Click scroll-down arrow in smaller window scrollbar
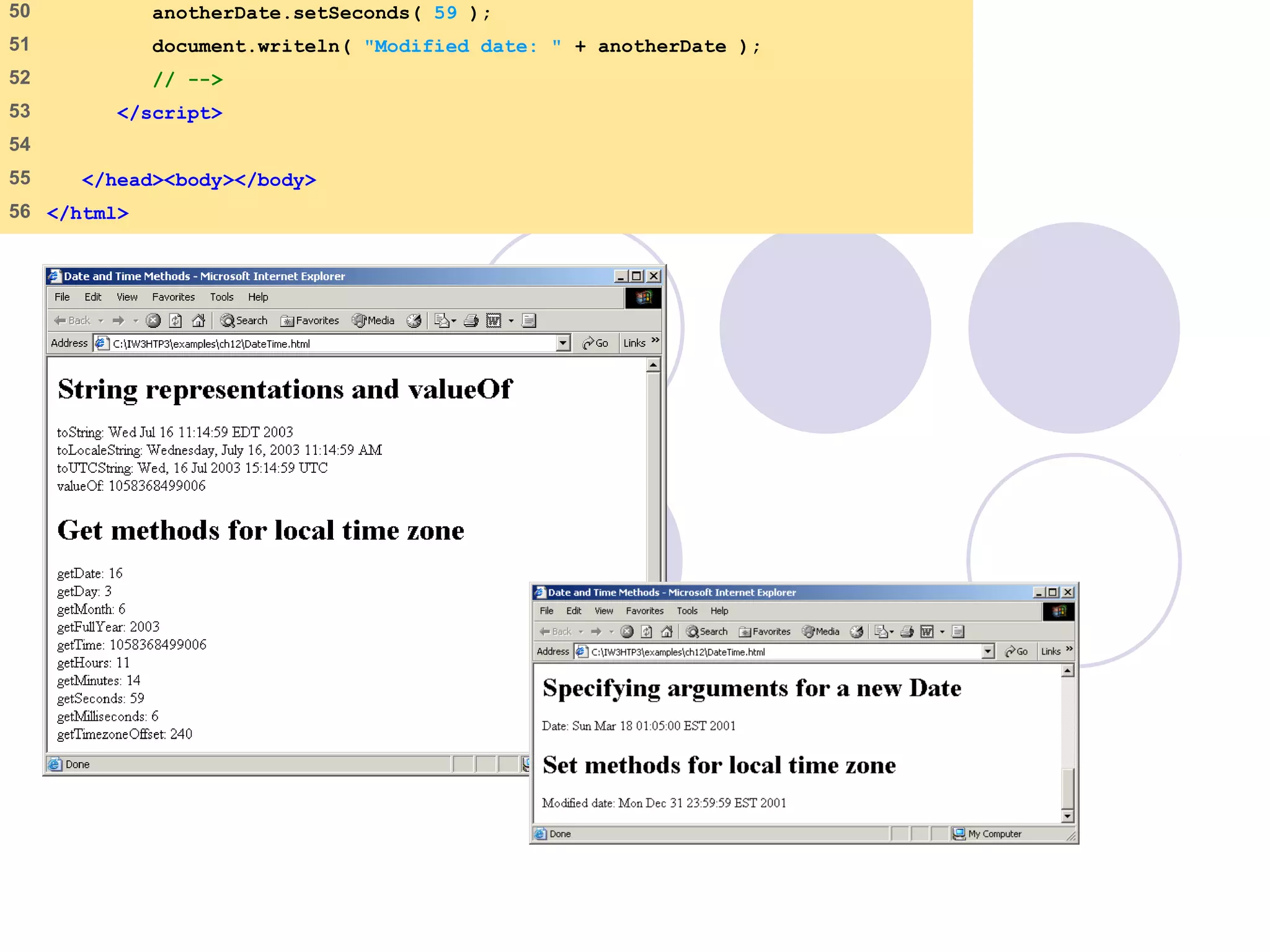 coord(1067,816)
